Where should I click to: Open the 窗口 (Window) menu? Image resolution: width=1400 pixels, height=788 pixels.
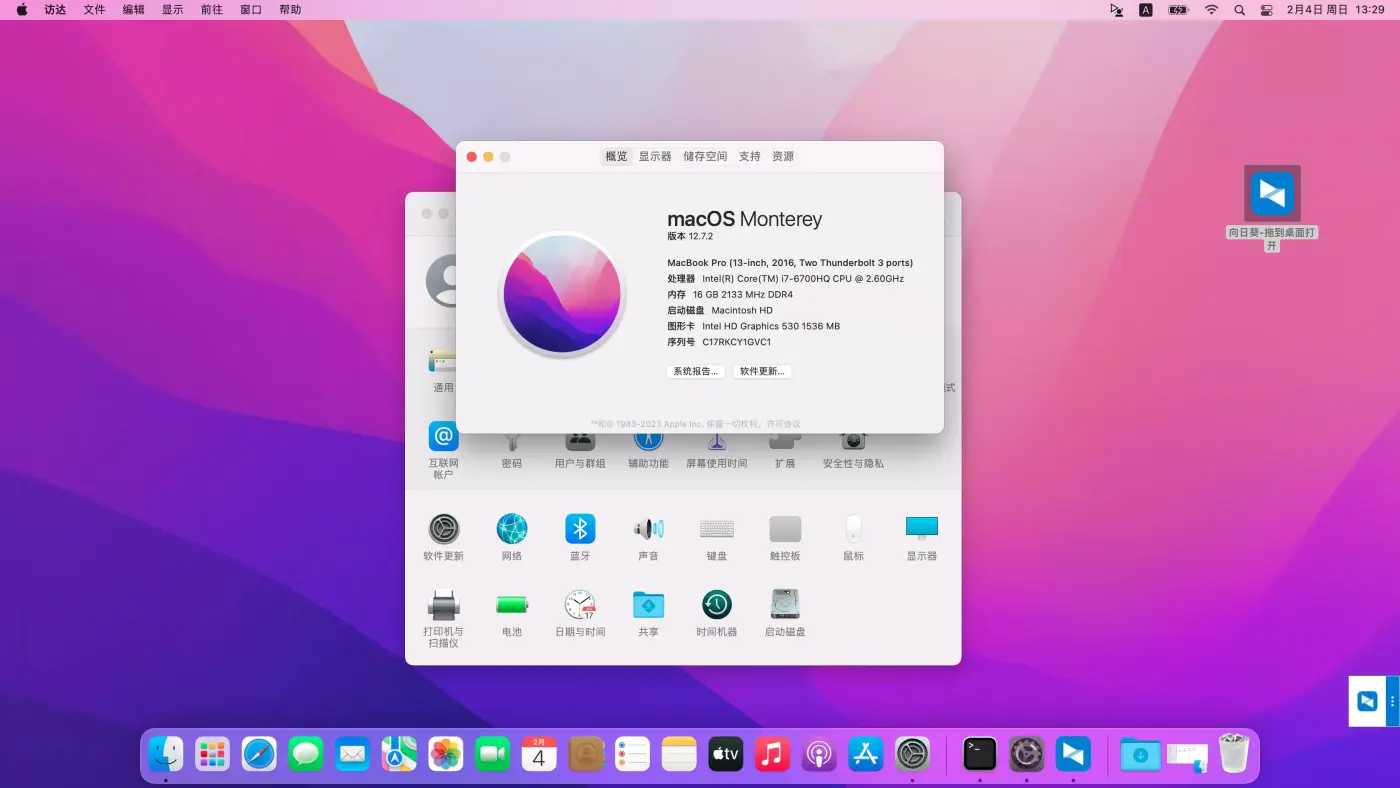(250, 9)
